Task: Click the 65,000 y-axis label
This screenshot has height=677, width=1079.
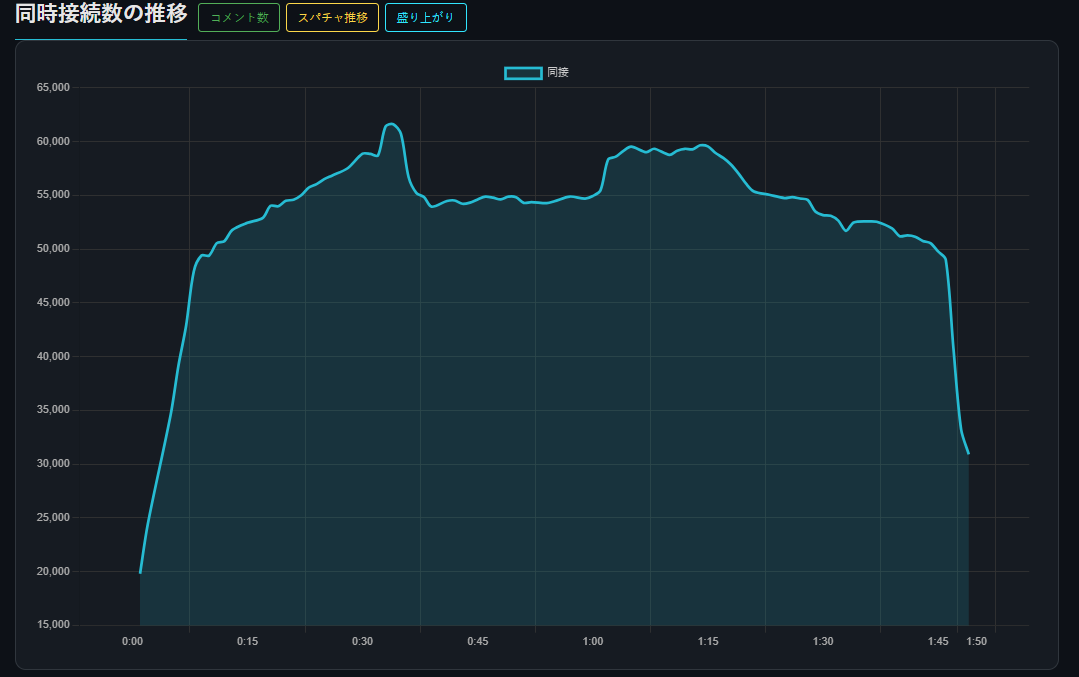Action: point(53,87)
